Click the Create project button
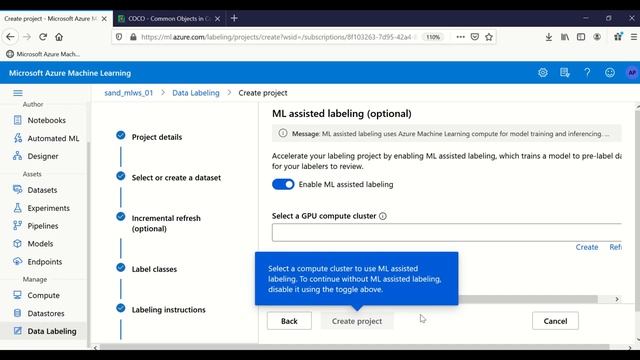Viewport: 640px width, 360px height. tap(357, 321)
